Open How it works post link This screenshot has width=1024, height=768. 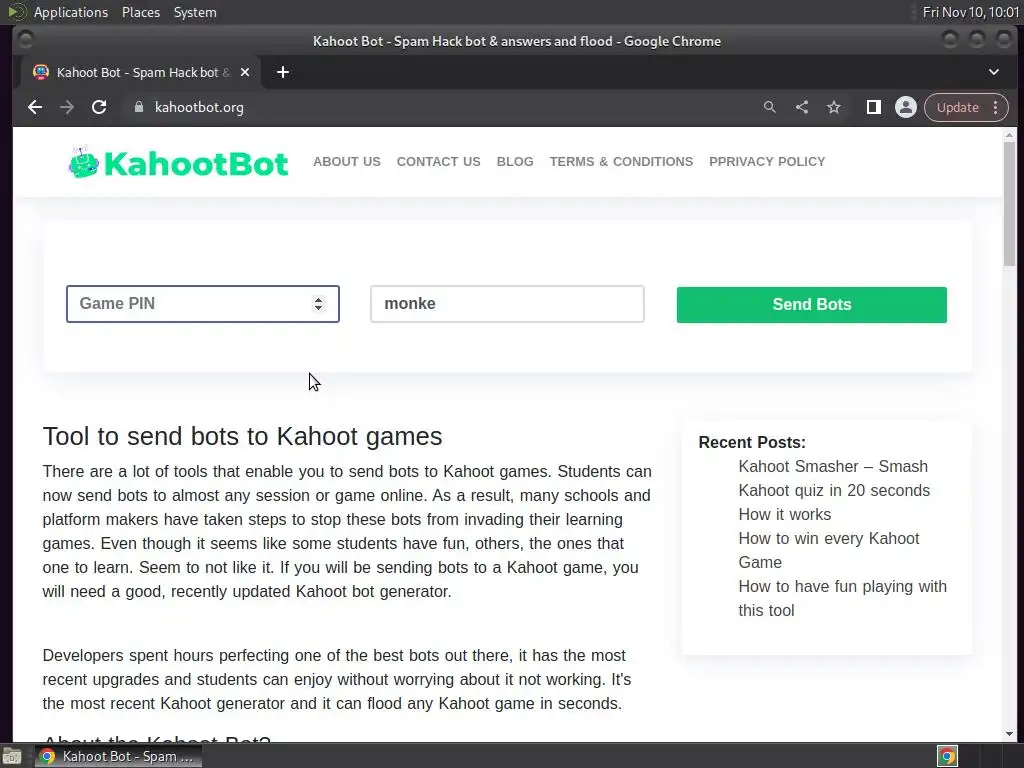(785, 515)
